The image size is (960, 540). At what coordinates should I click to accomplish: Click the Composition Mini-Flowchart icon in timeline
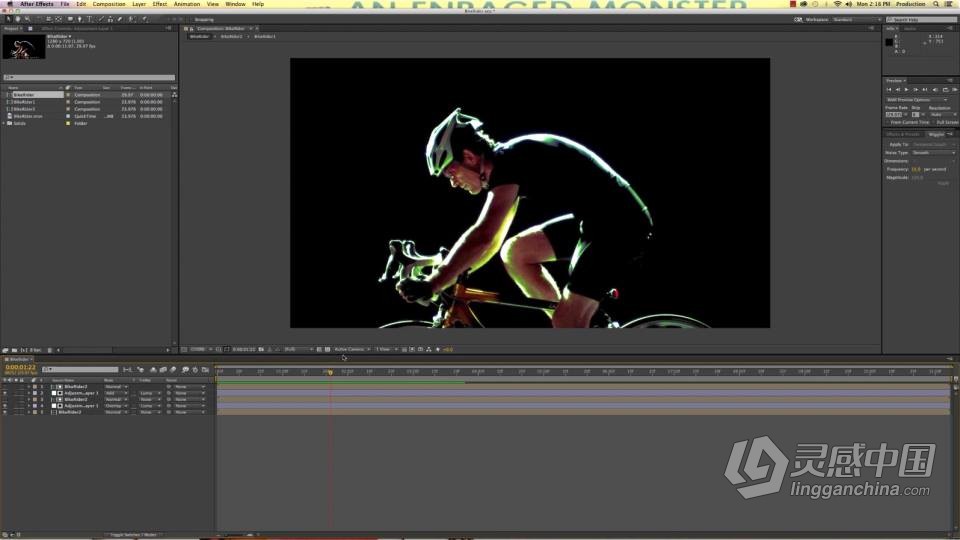[x=127, y=370]
